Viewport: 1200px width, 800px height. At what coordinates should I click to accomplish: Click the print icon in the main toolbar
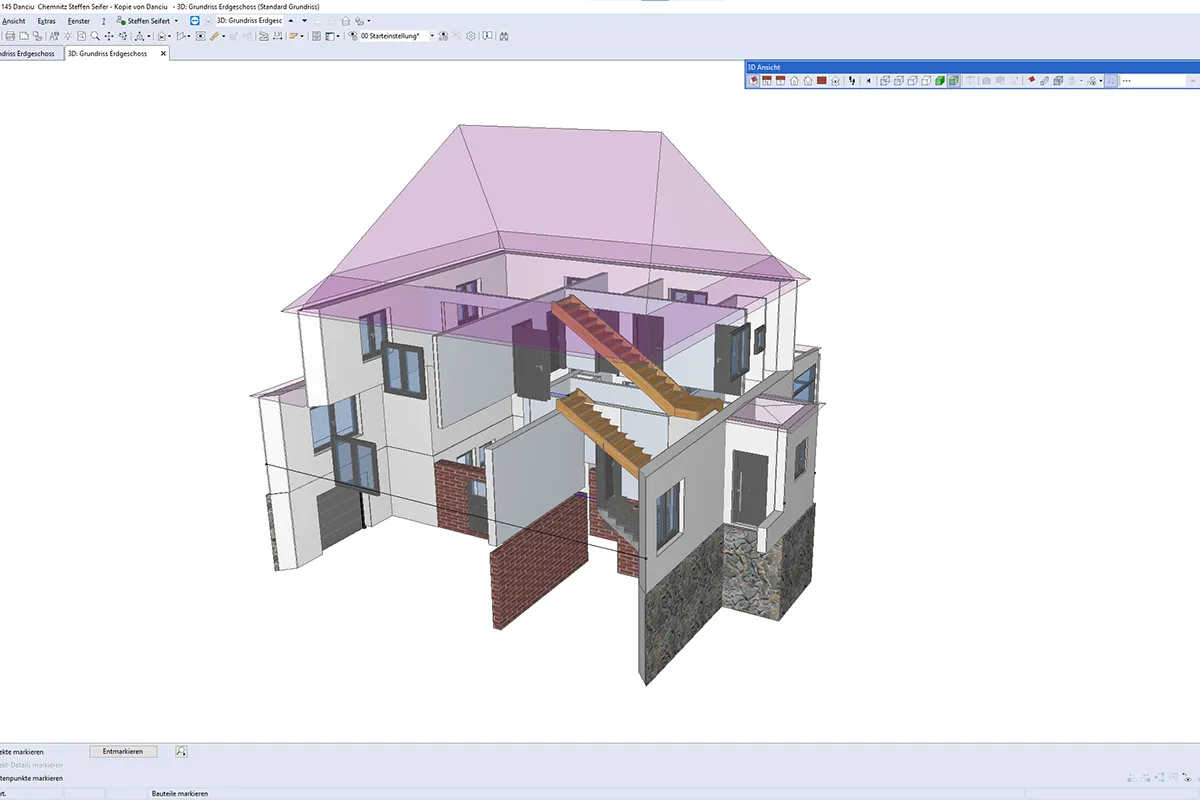[x=9, y=36]
